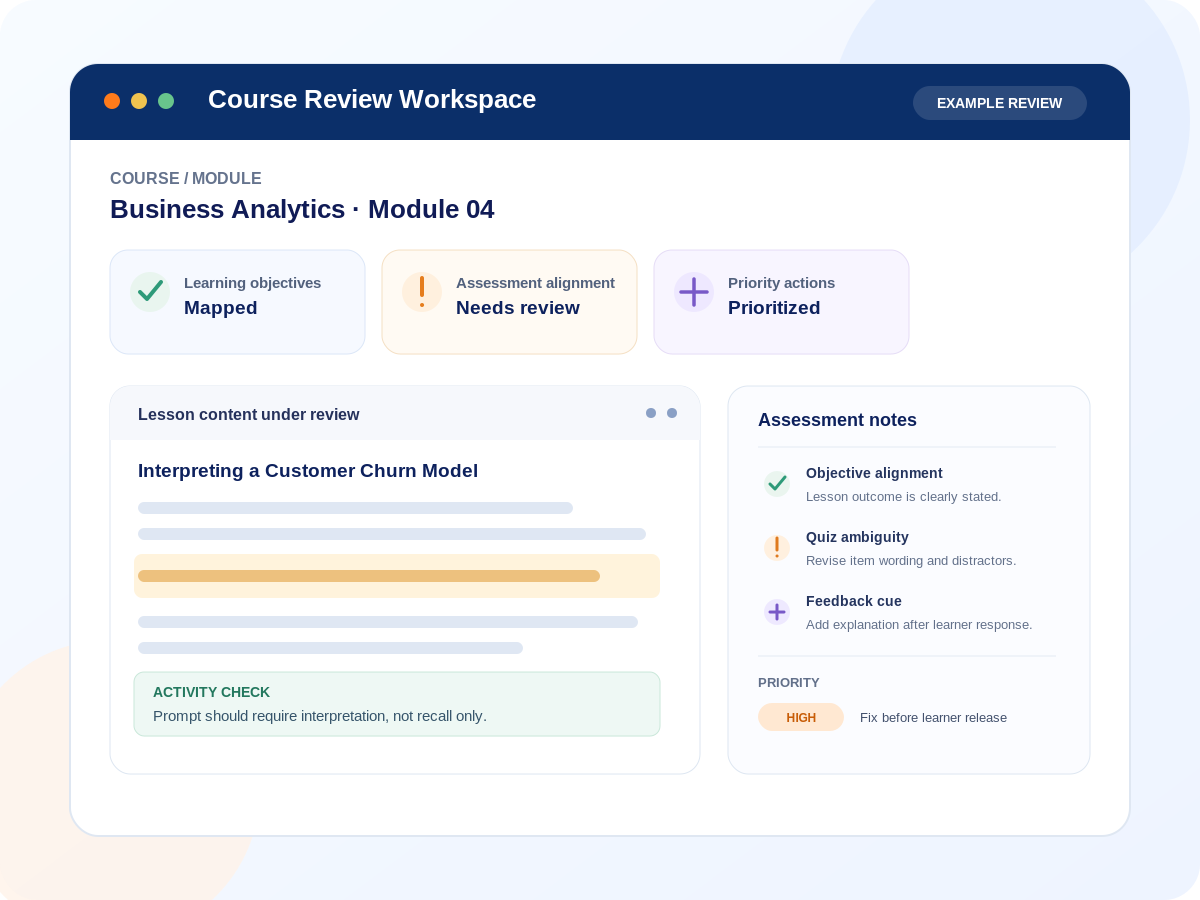Image resolution: width=1200 pixels, height=900 pixels.
Task: Click the orange window dot in title bar
Action: [x=112, y=101]
